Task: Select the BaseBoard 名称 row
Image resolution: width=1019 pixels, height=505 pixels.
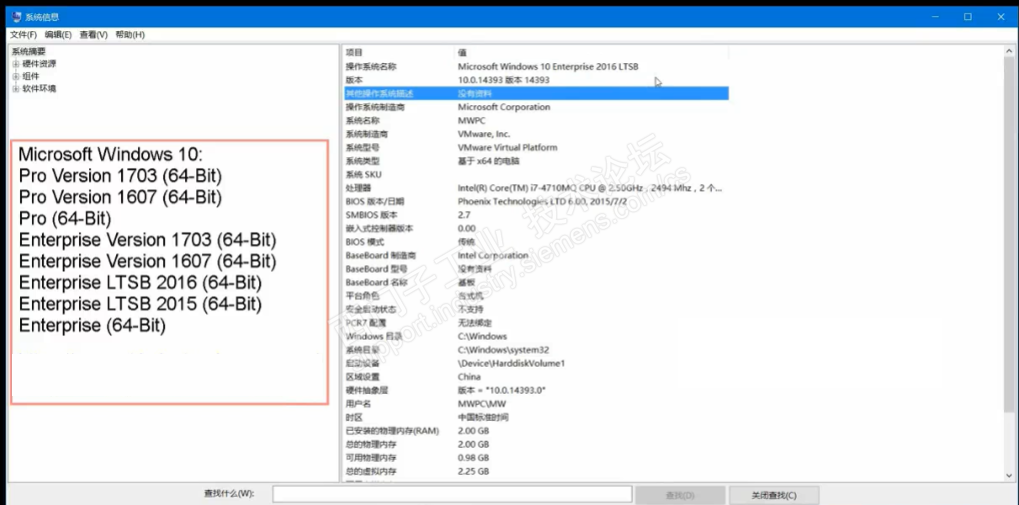Action: (535, 283)
